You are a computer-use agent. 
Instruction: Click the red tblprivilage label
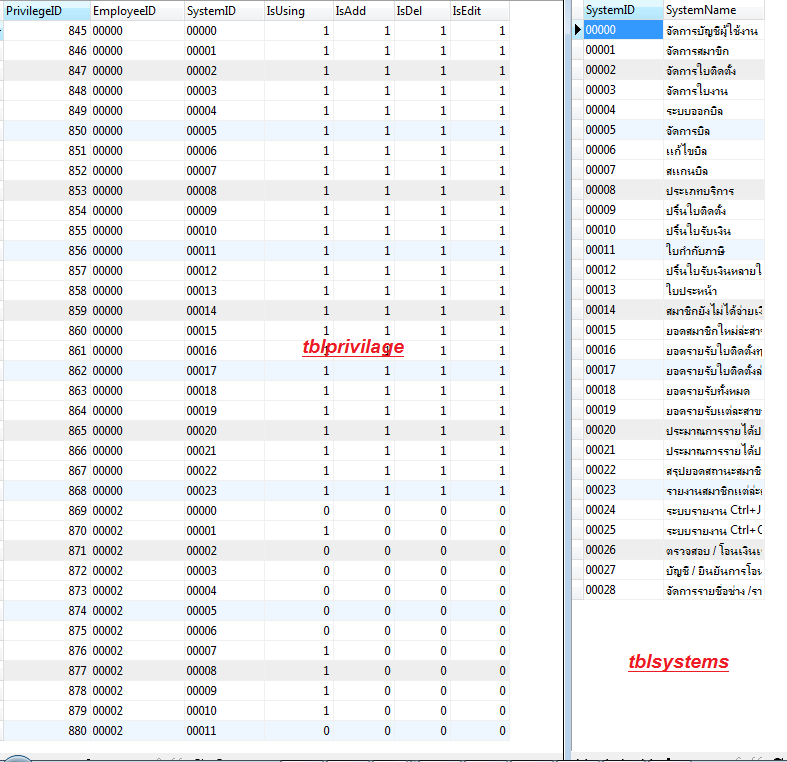click(353, 347)
